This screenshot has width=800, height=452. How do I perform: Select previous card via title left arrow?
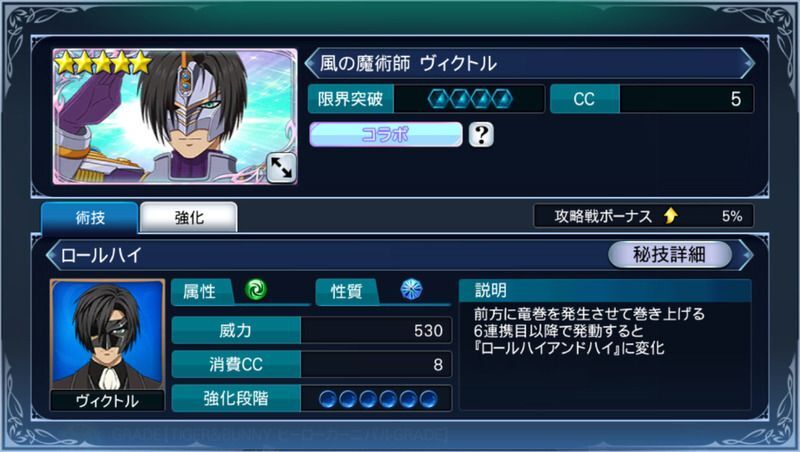pos(311,63)
